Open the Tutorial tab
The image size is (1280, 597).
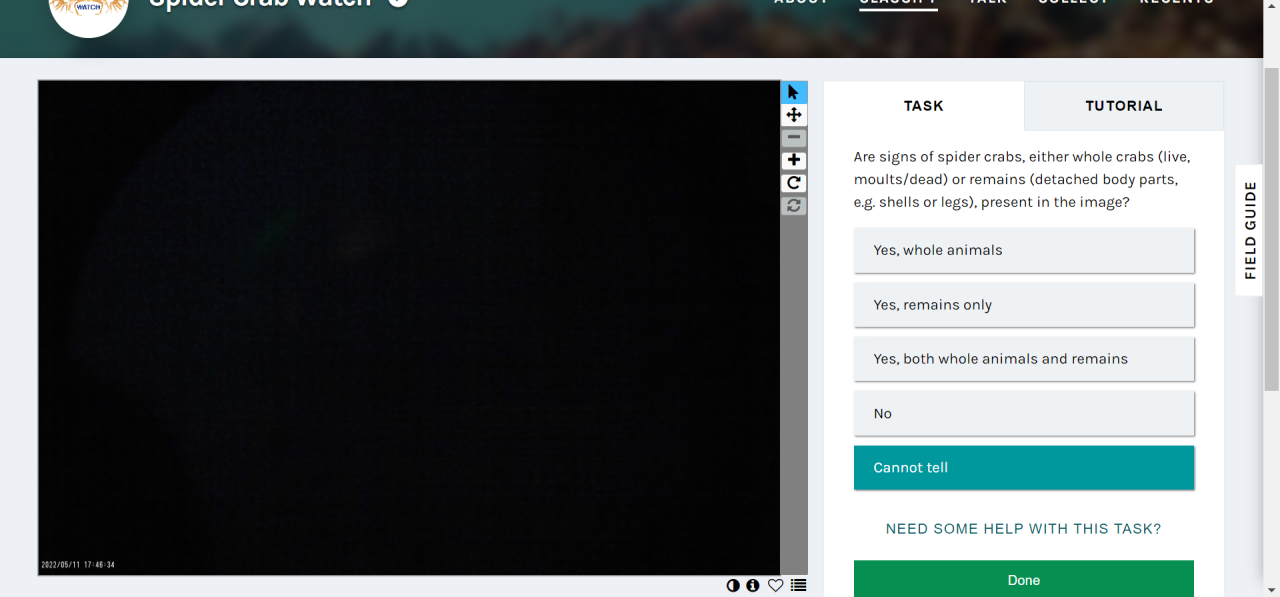point(1124,106)
